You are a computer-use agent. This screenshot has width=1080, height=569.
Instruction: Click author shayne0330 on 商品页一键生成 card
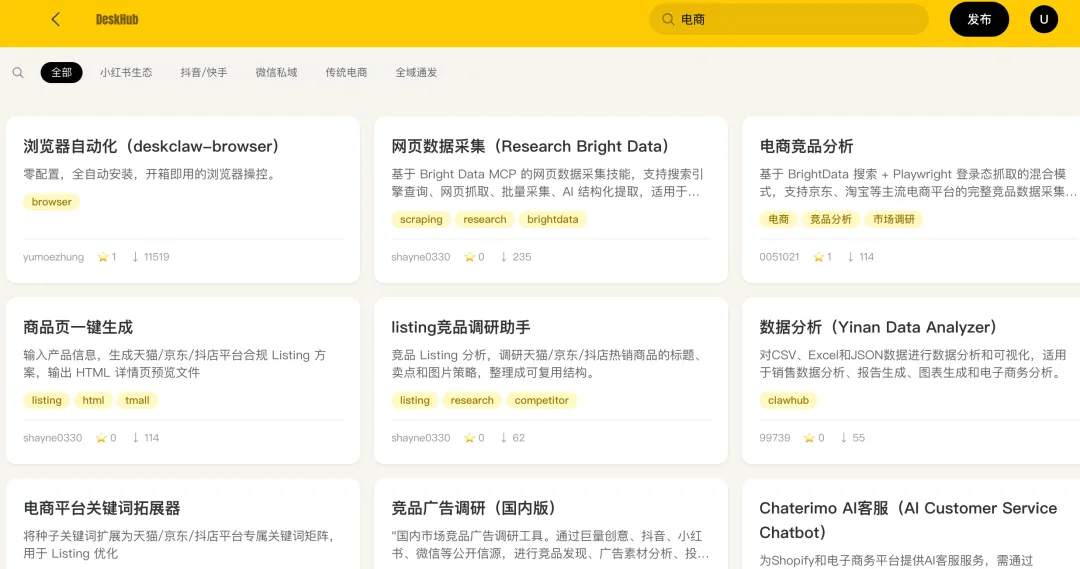click(52, 438)
